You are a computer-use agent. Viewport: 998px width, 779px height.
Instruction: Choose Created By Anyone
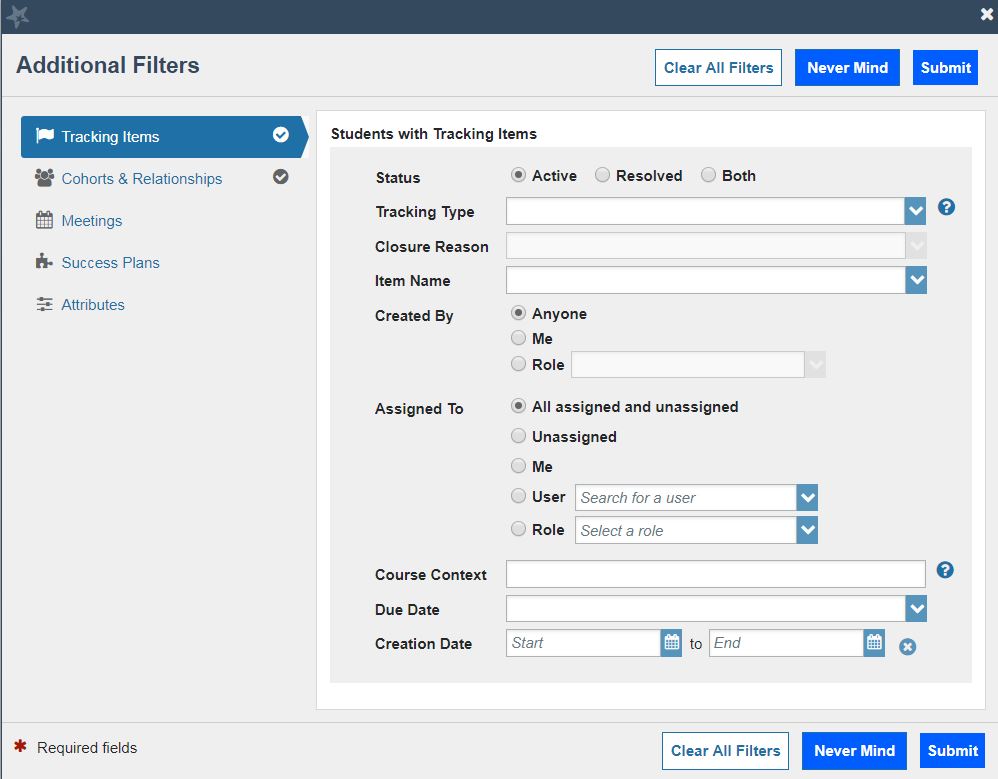tap(518, 312)
